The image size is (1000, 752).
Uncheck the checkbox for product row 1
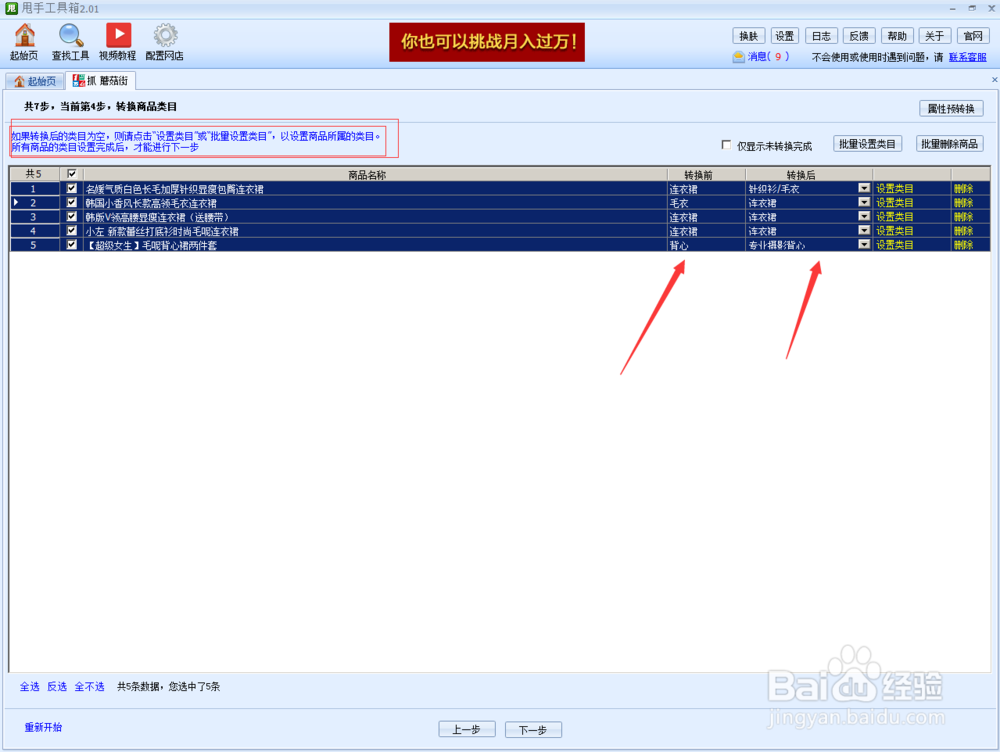(x=71, y=188)
